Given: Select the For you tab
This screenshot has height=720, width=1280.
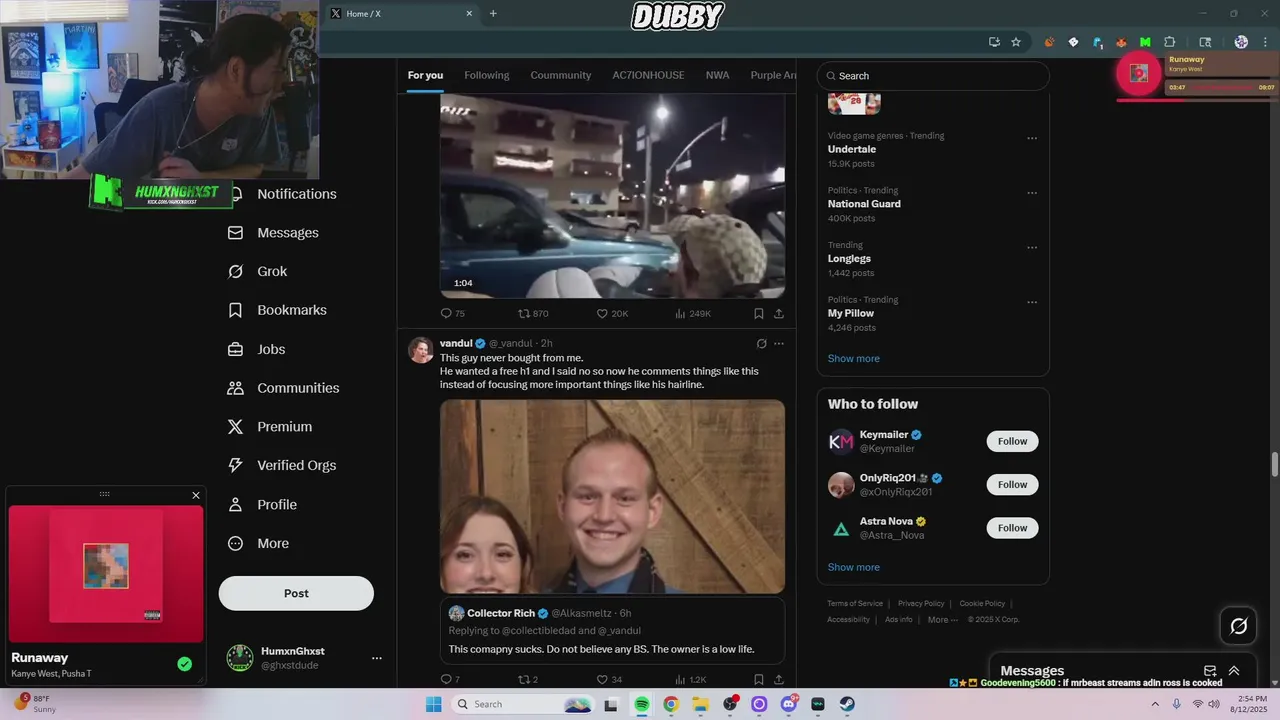Looking at the screenshot, I should [425, 75].
